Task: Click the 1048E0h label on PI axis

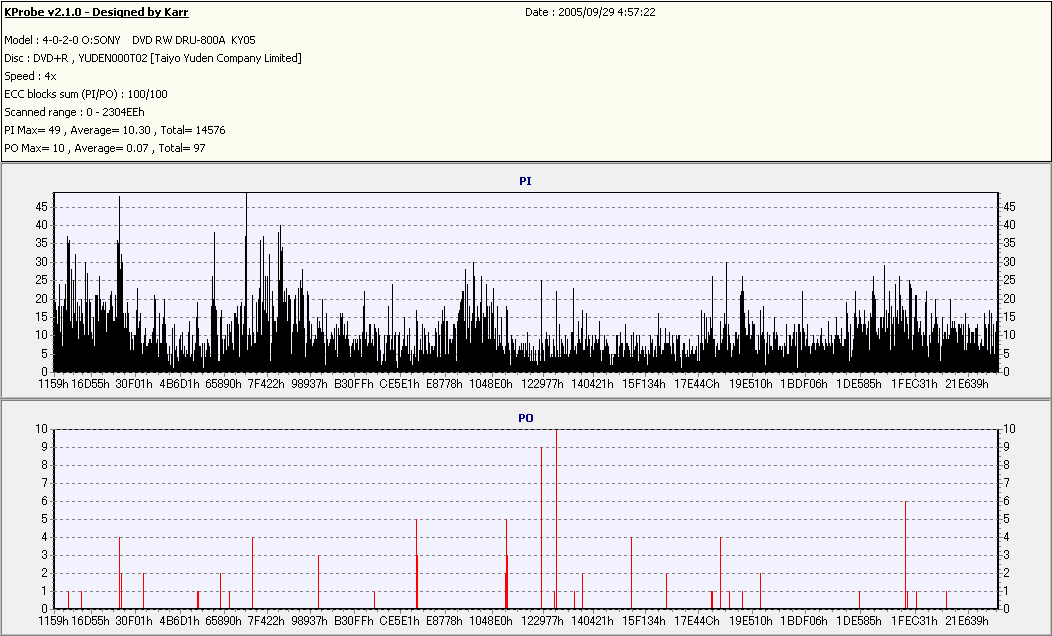Action: click(490, 384)
